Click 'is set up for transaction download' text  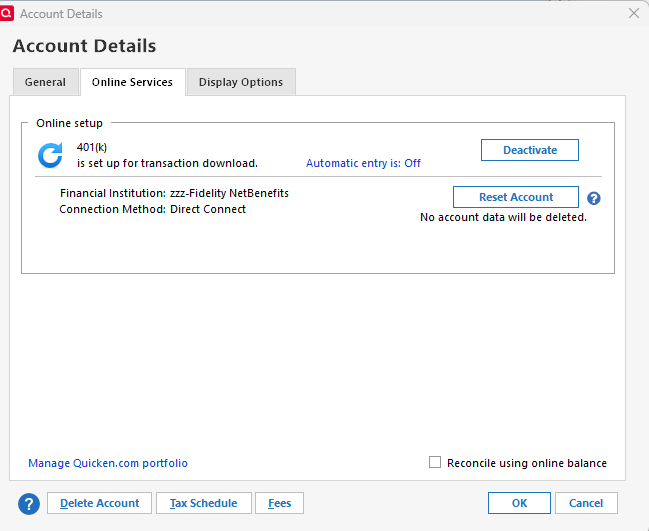coord(167,163)
